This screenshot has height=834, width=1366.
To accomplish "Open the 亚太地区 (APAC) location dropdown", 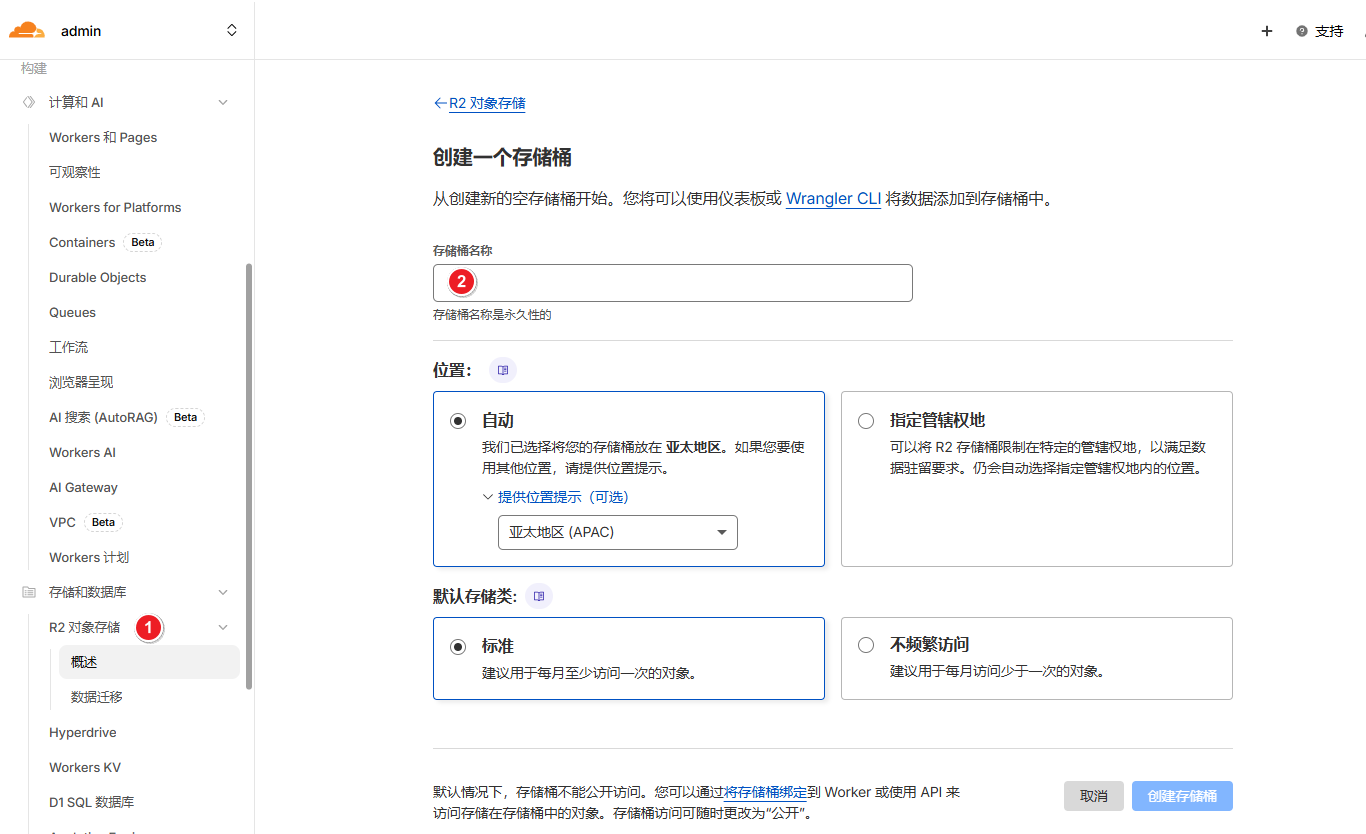I will [x=617, y=532].
